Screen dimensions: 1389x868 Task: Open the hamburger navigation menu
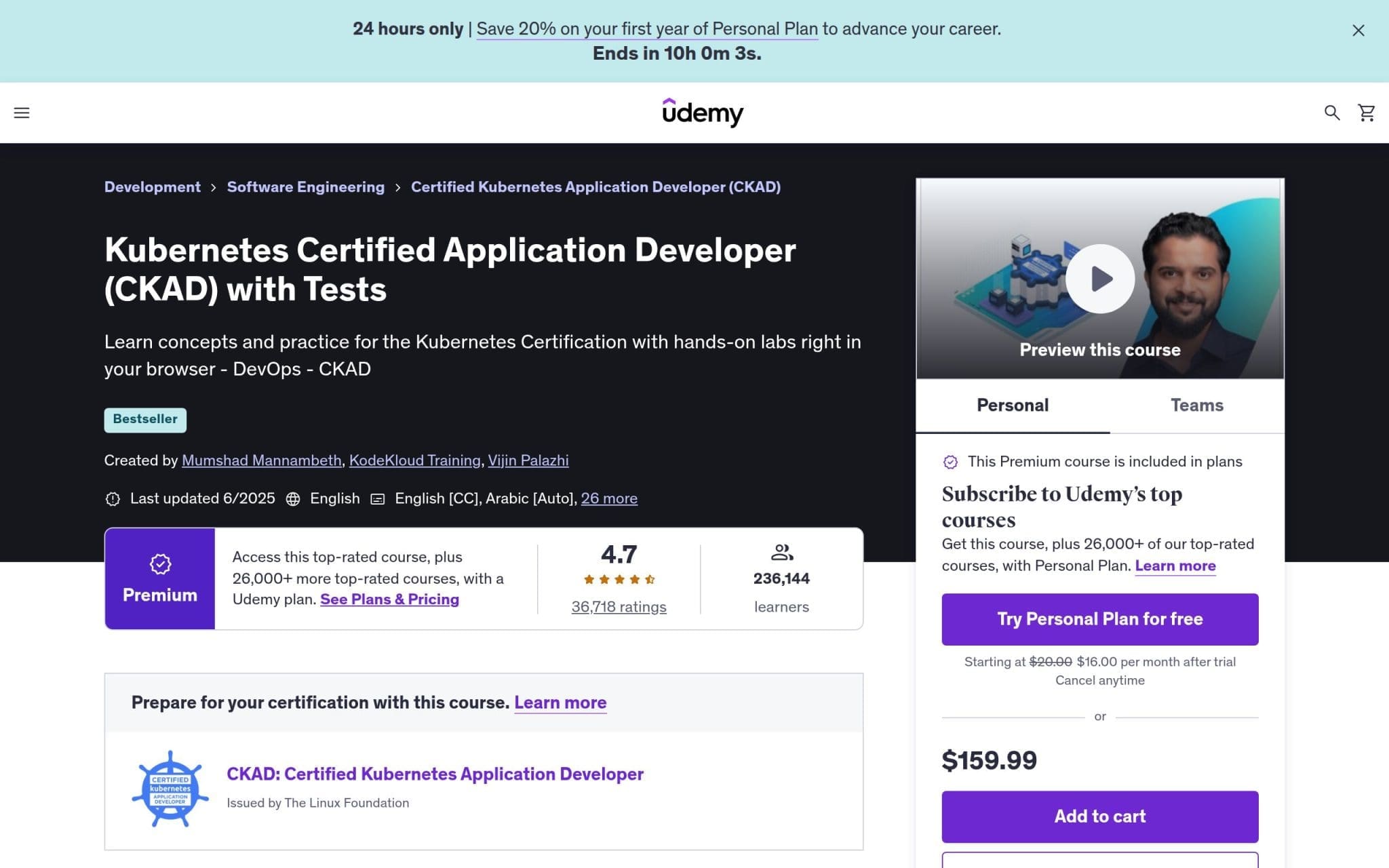22,113
